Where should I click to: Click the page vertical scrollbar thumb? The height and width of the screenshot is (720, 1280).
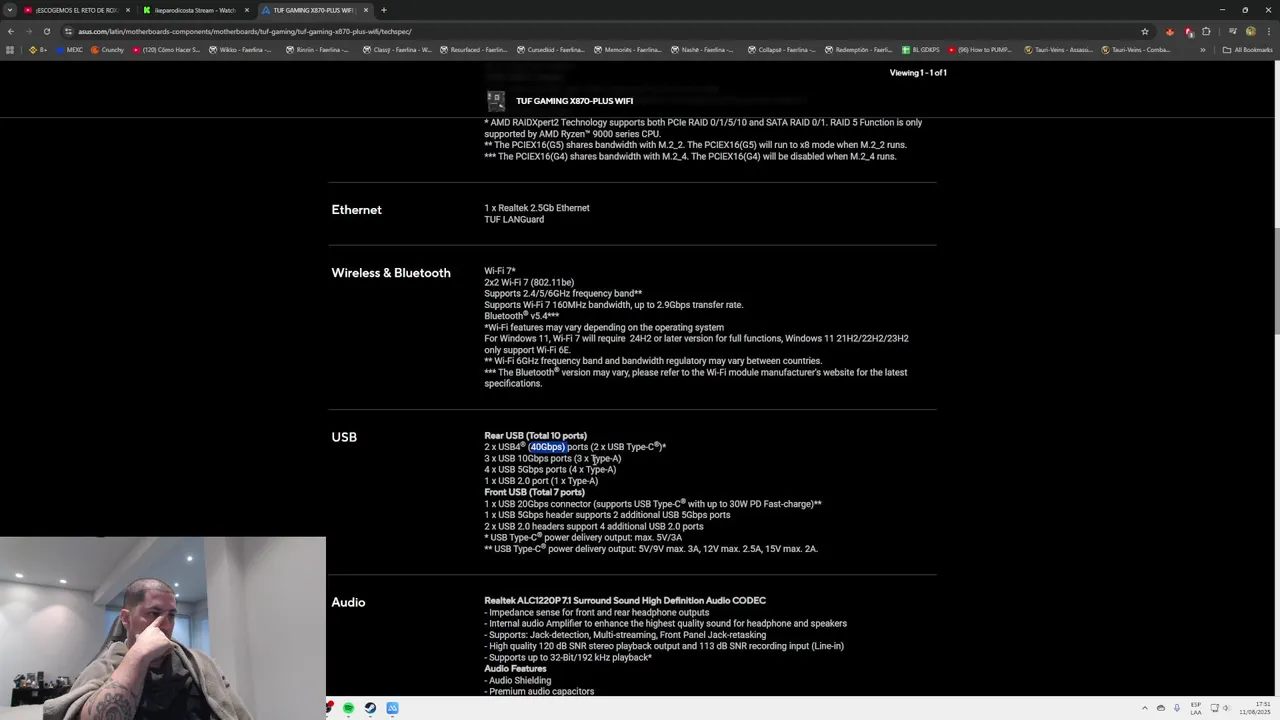(x=1275, y=283)
